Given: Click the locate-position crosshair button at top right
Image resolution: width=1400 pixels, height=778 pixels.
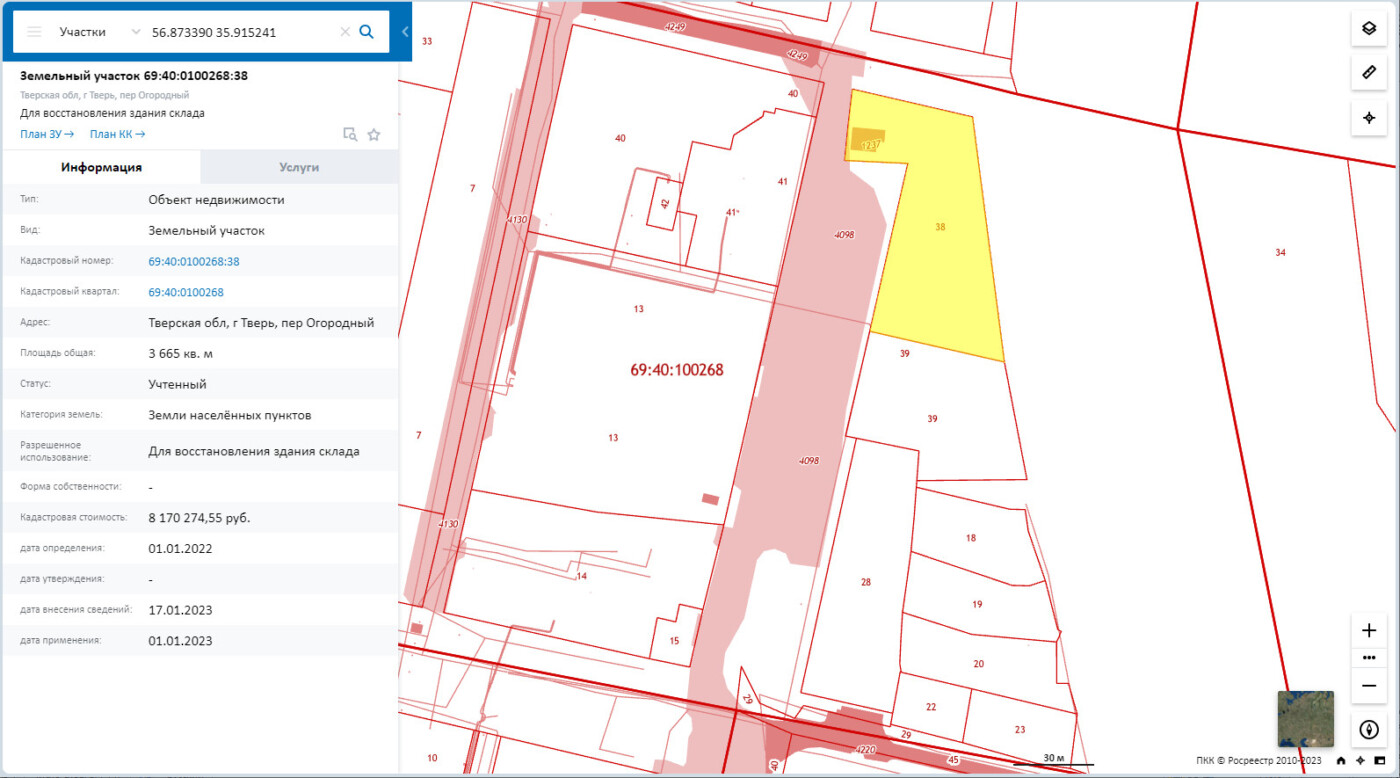Looking at the screenshot, I should click(x=1369, y=118).
